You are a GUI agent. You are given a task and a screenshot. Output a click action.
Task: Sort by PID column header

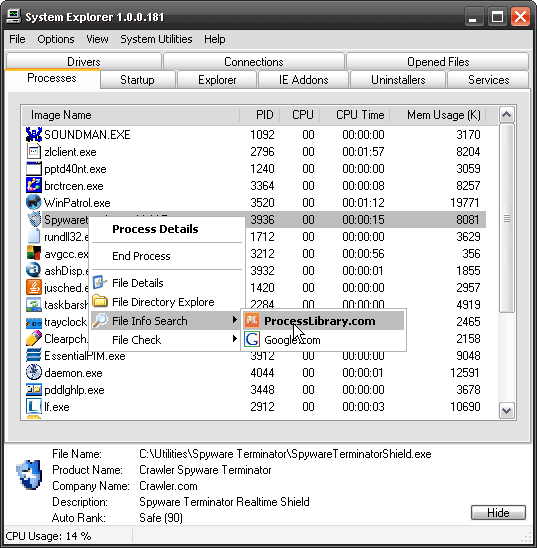(x=260, y=115)
